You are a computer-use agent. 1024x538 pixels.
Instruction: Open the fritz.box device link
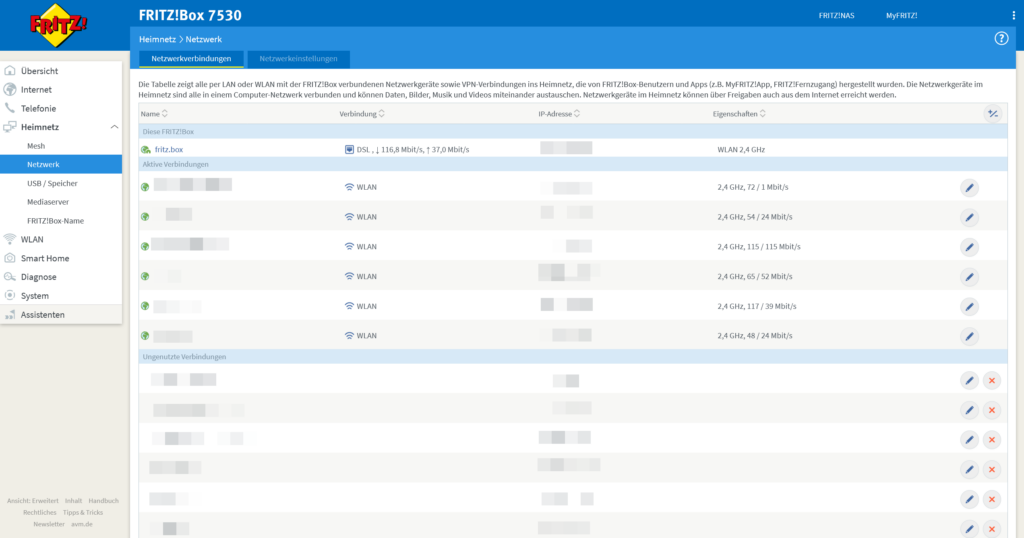(168, 150)
